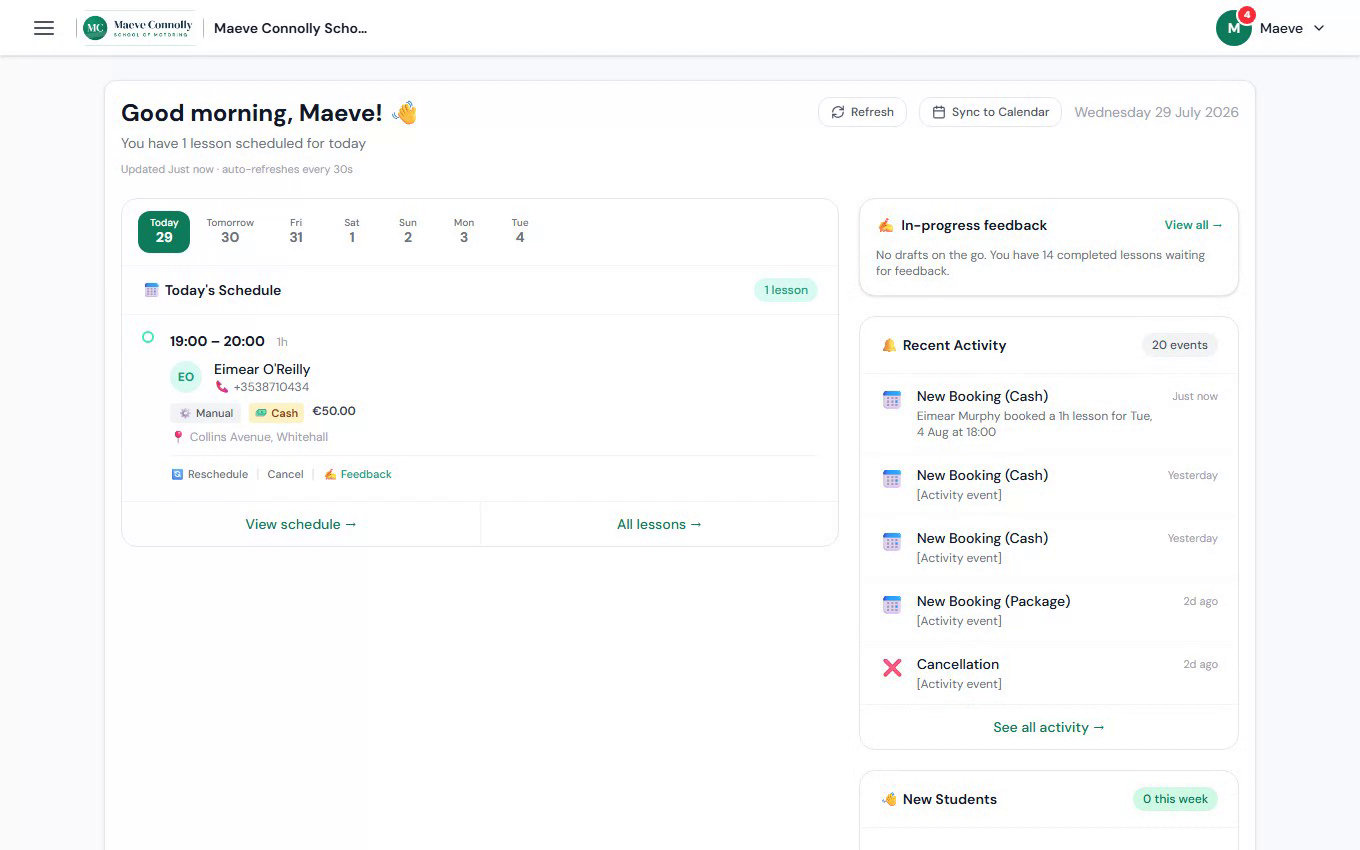
Task: Open the Cancellation activity entry
Action: point(1049,673)
